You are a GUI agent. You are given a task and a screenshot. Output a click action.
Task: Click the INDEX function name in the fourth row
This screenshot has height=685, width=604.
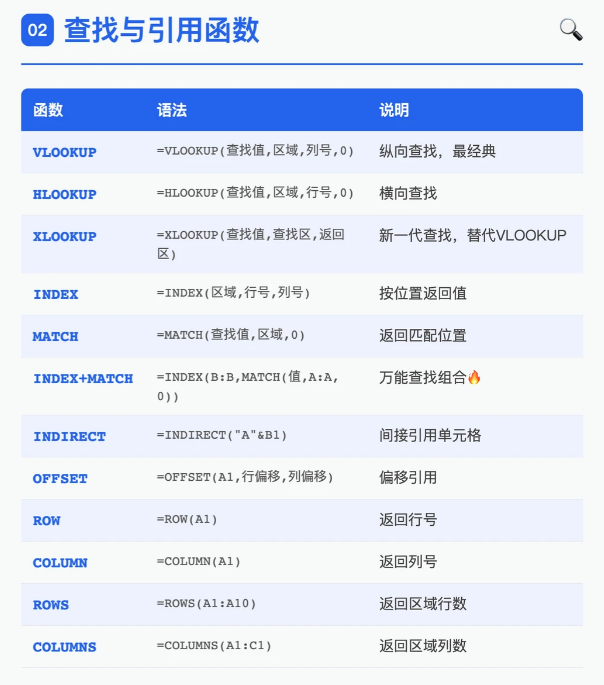55,294
